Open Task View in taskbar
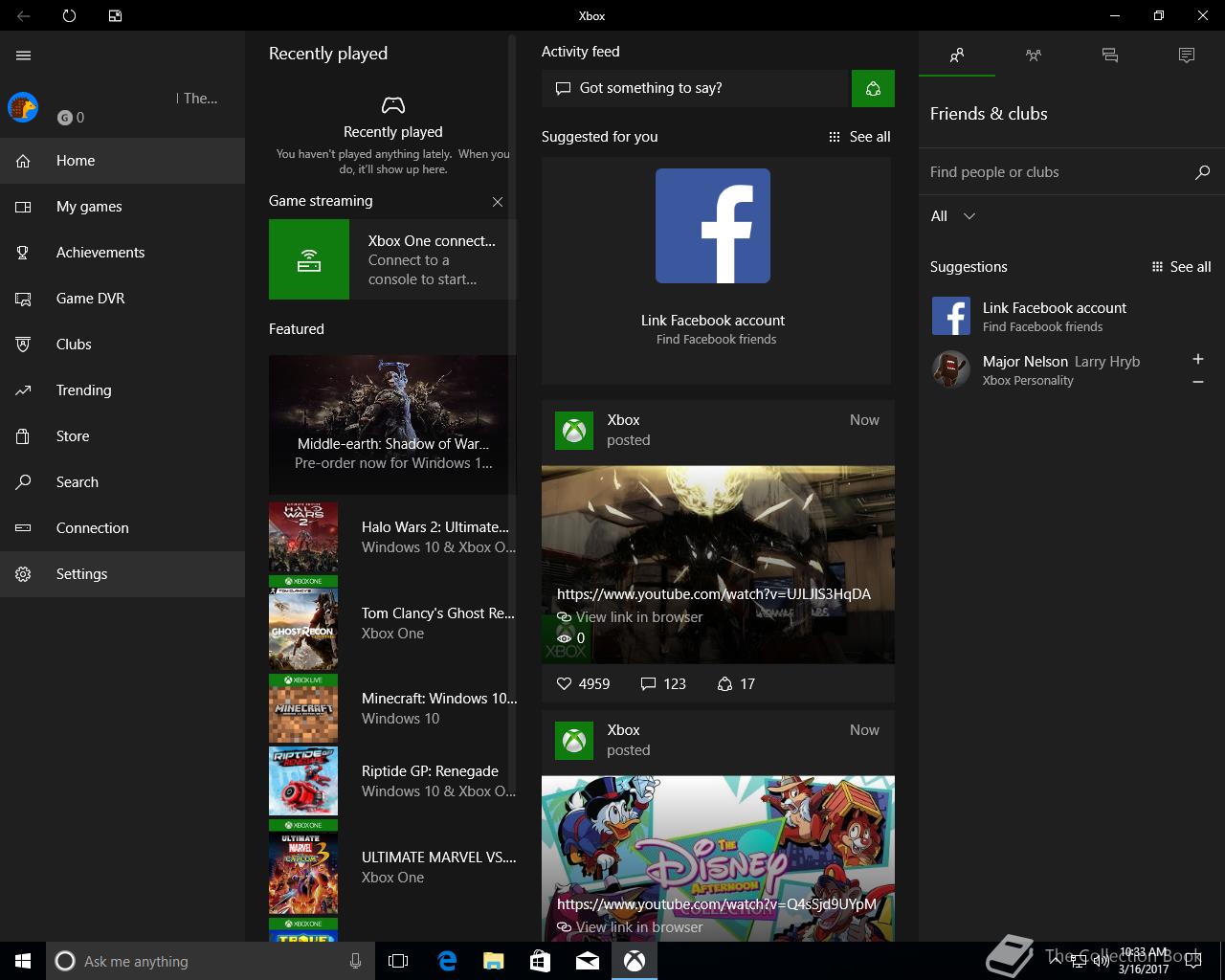 tap(398, 961)
